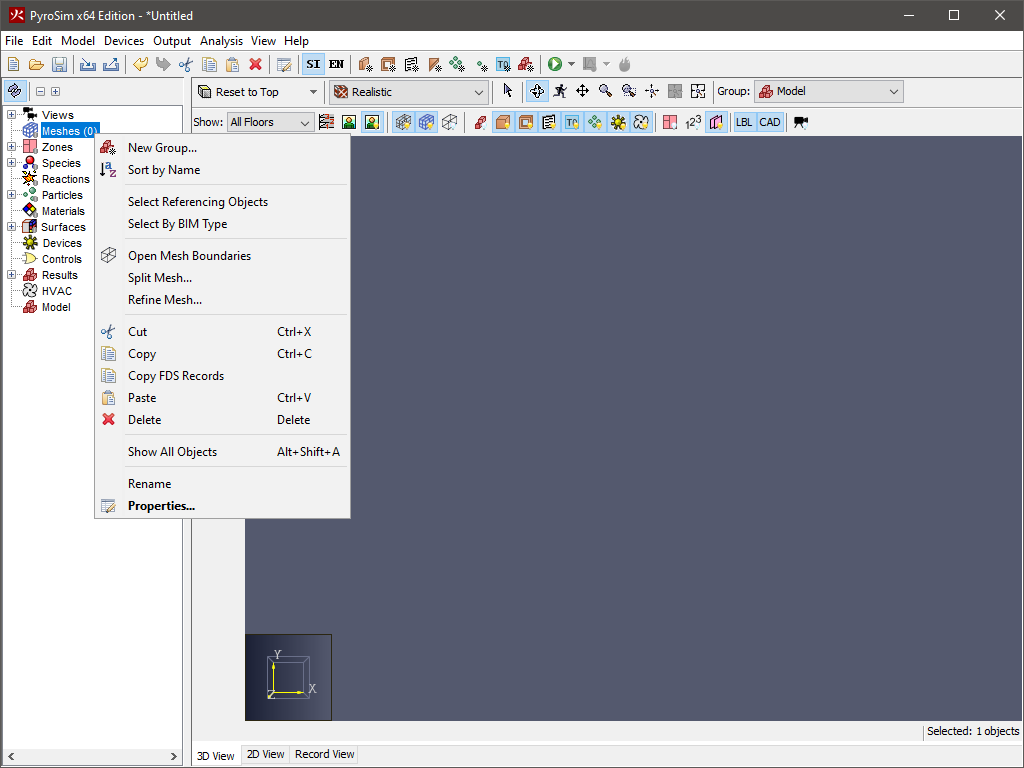Click the New Group toolbar icon
This screenshot has width=1024, height=768.
[x=526, y=65]
